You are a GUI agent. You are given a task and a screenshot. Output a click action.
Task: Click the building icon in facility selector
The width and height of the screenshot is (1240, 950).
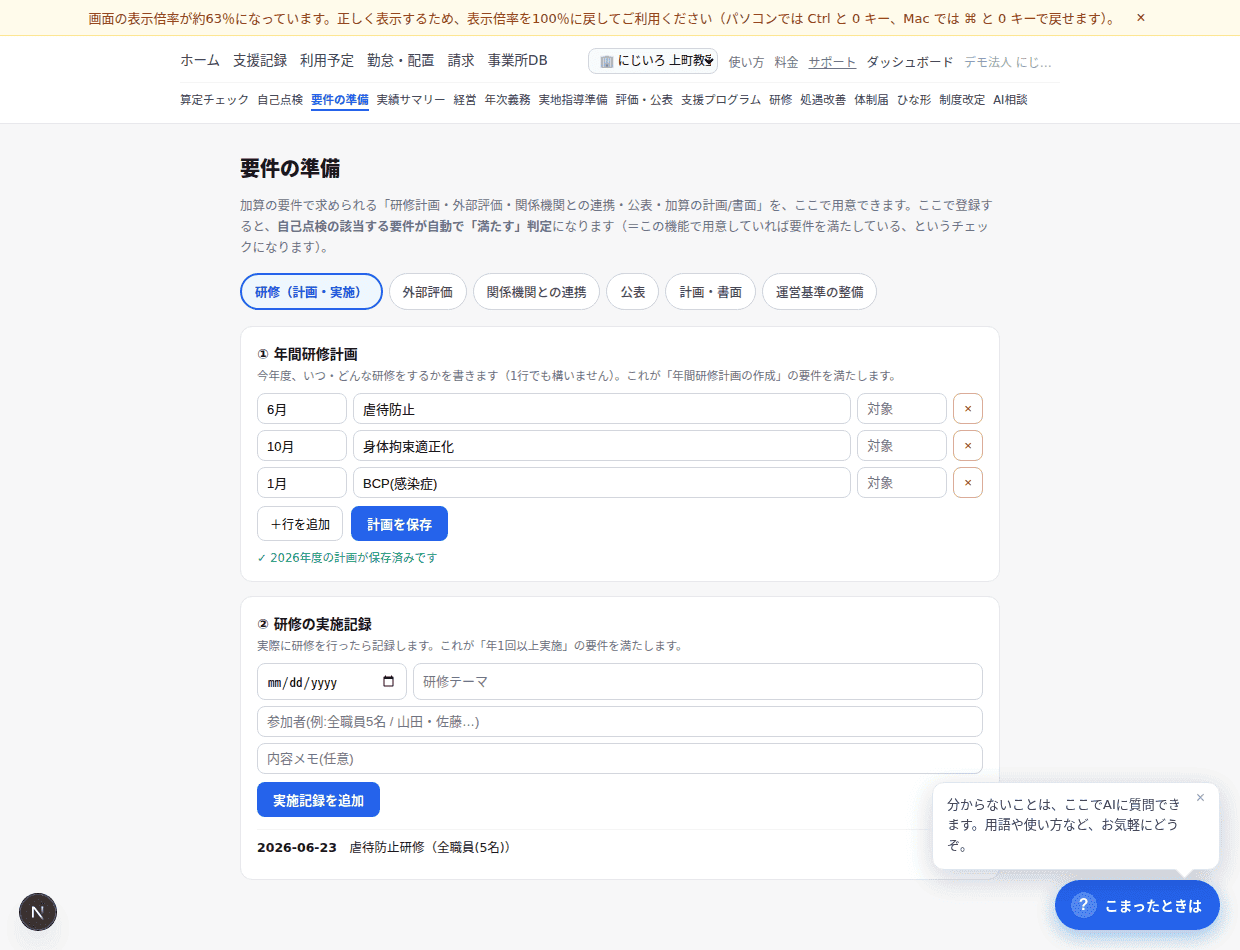(x=606, y=61)
